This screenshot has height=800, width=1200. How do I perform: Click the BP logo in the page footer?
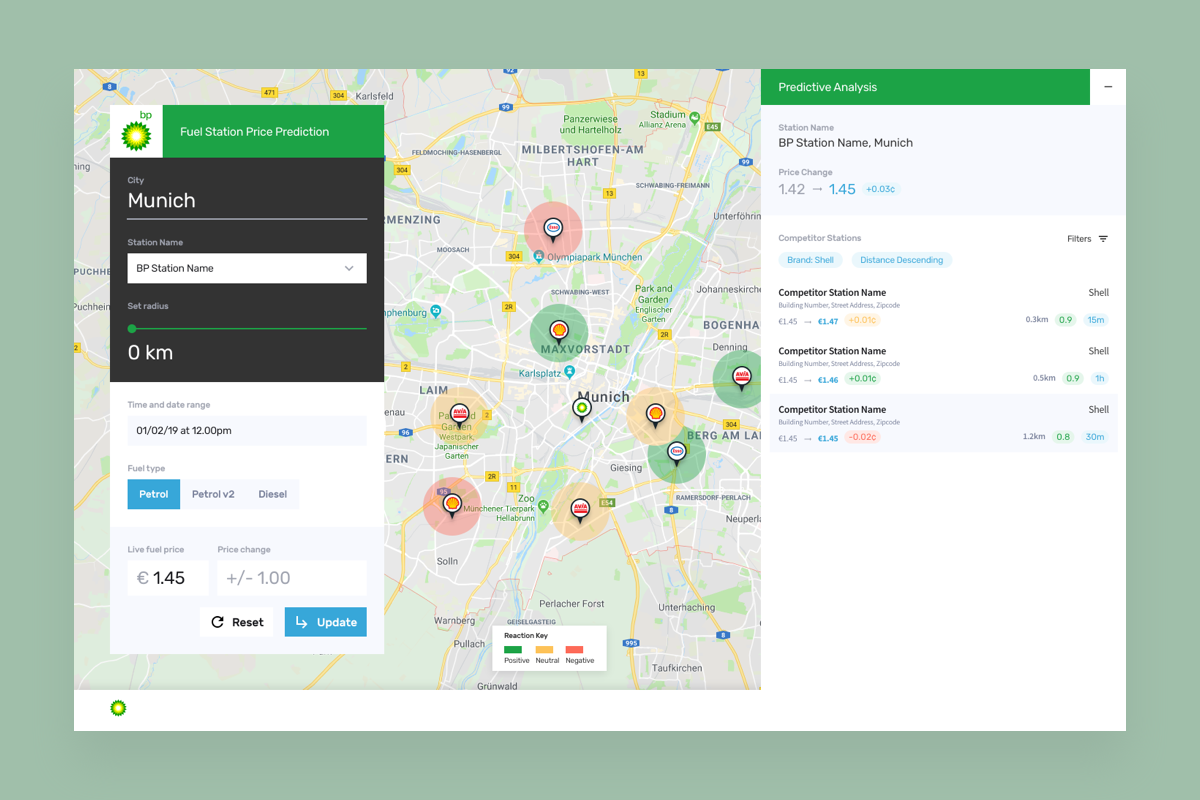[x=118, y=707]
